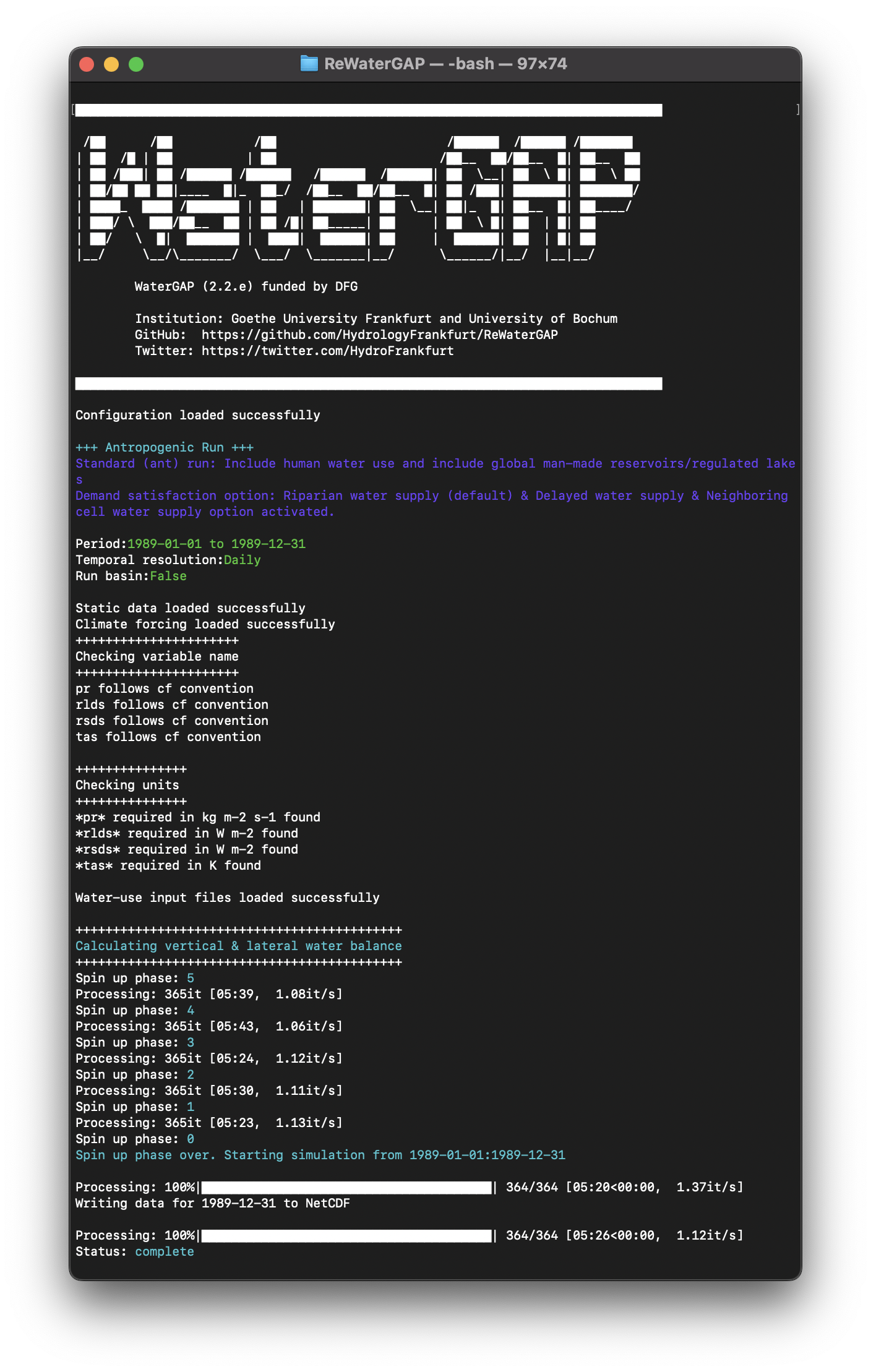Minimize the terminal with the yellow button

coord(111,64)
